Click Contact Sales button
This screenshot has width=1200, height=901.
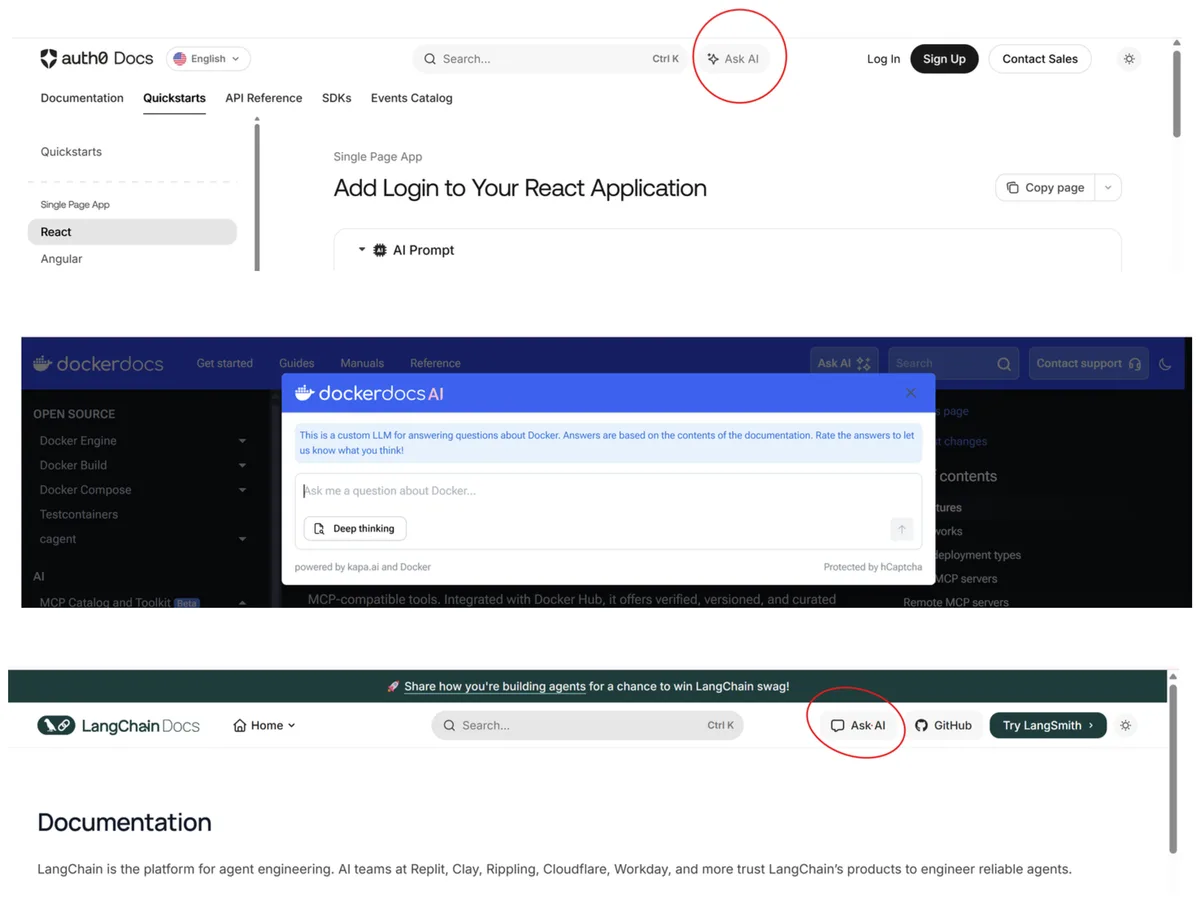click(1040, 59)
